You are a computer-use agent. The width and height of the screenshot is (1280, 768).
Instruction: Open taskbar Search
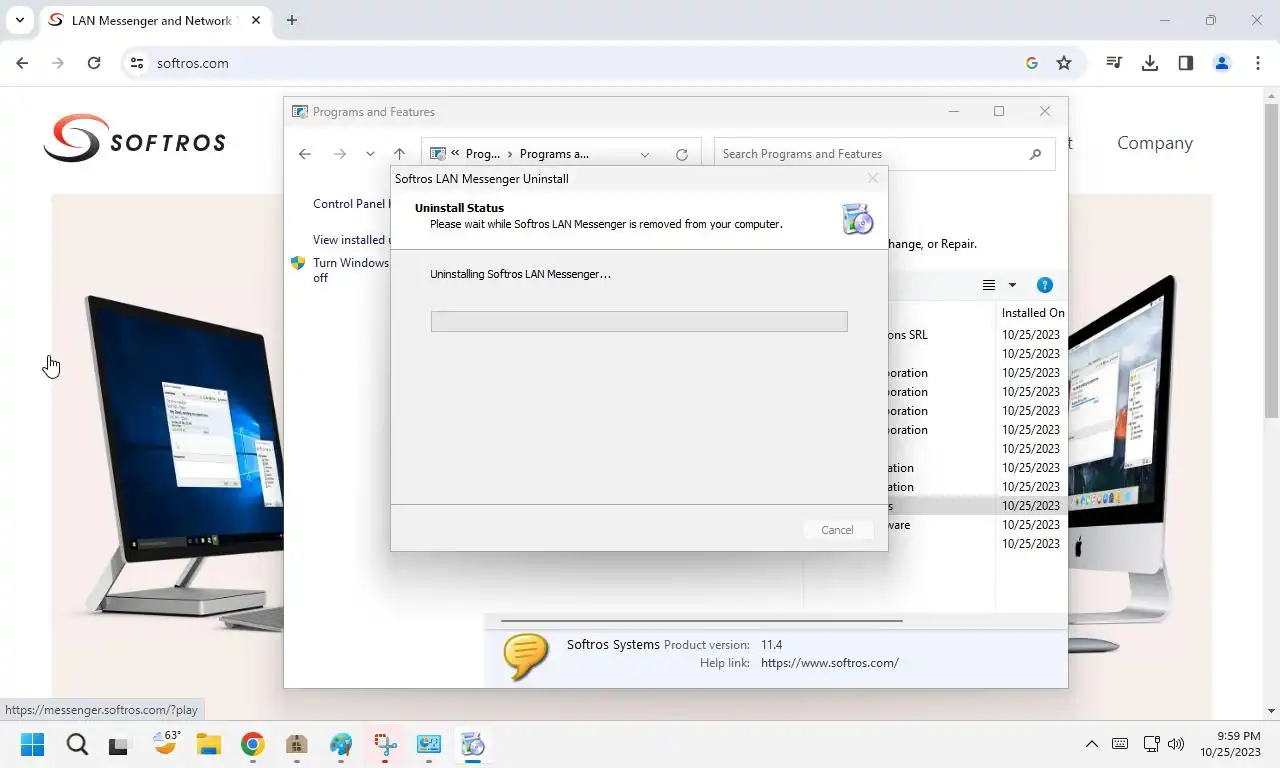pyautogui.click(x=77, y=745)
